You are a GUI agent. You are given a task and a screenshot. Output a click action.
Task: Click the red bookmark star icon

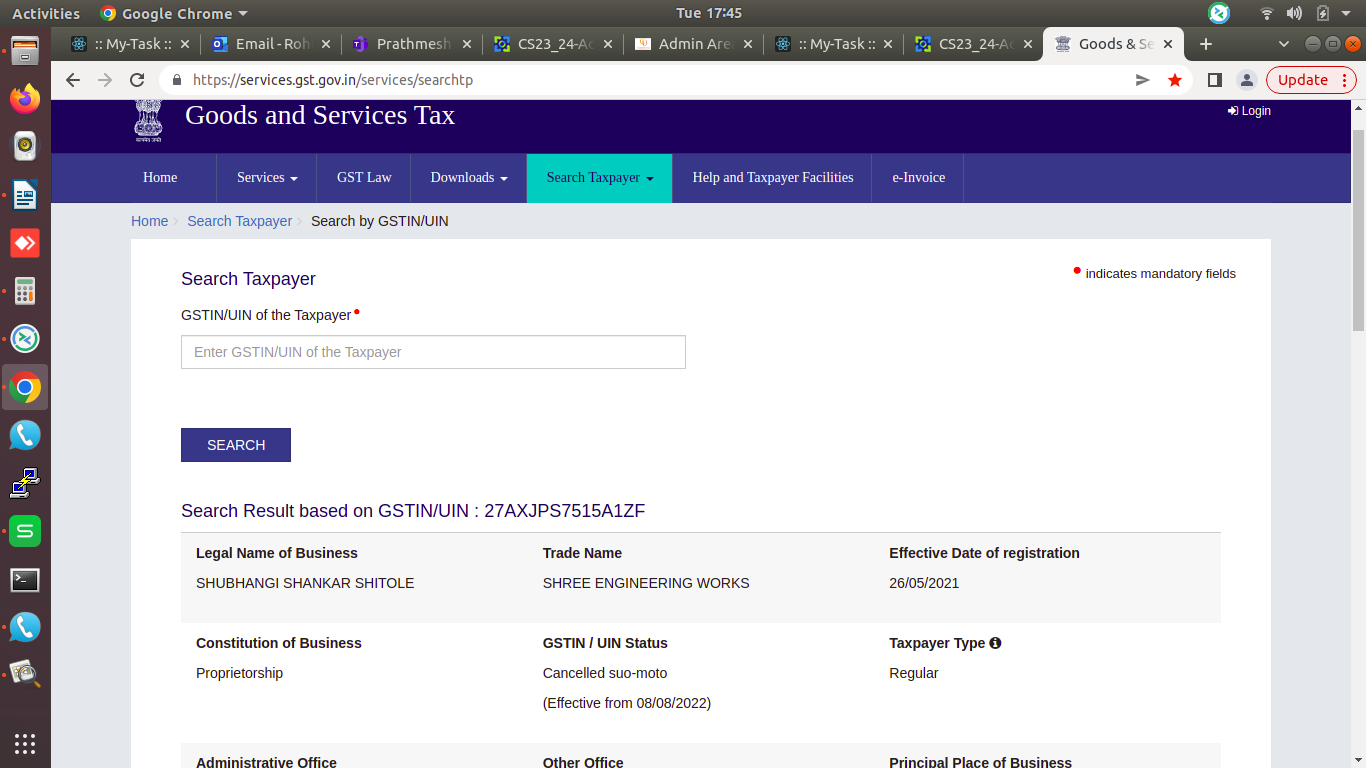coord(1175,80)
